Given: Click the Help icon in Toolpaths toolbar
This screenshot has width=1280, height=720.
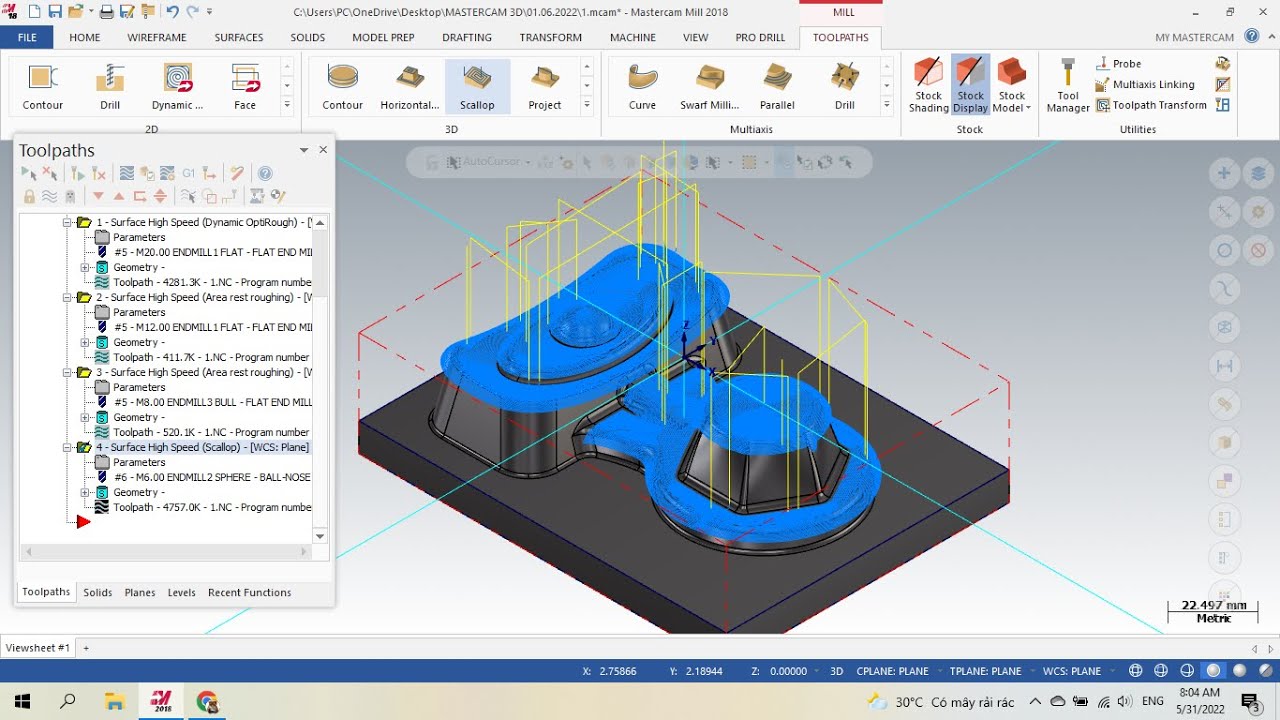Looking at the screenshot, I should click(x=265, y=173).
